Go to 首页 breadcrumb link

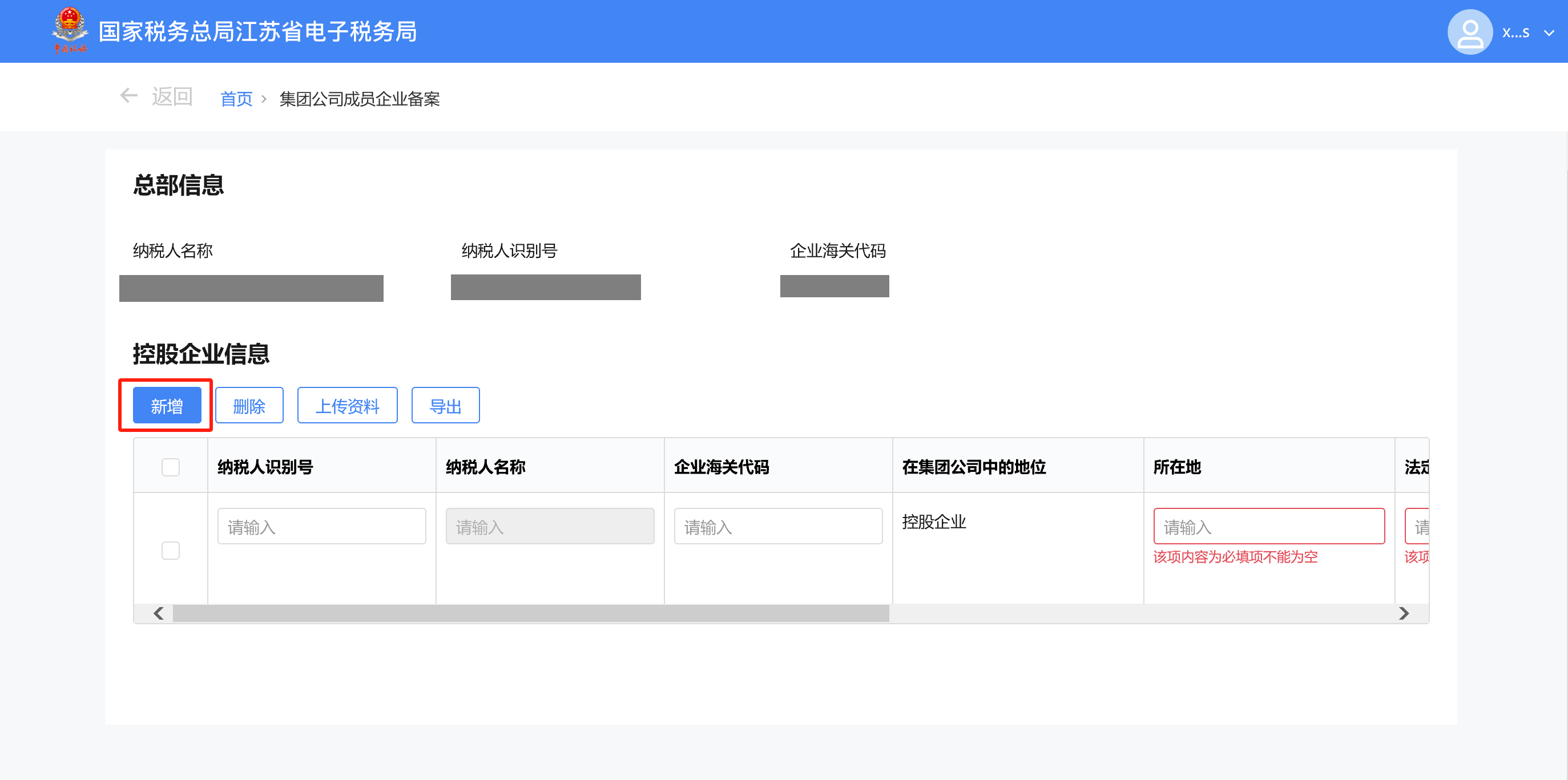click(236, 99)
